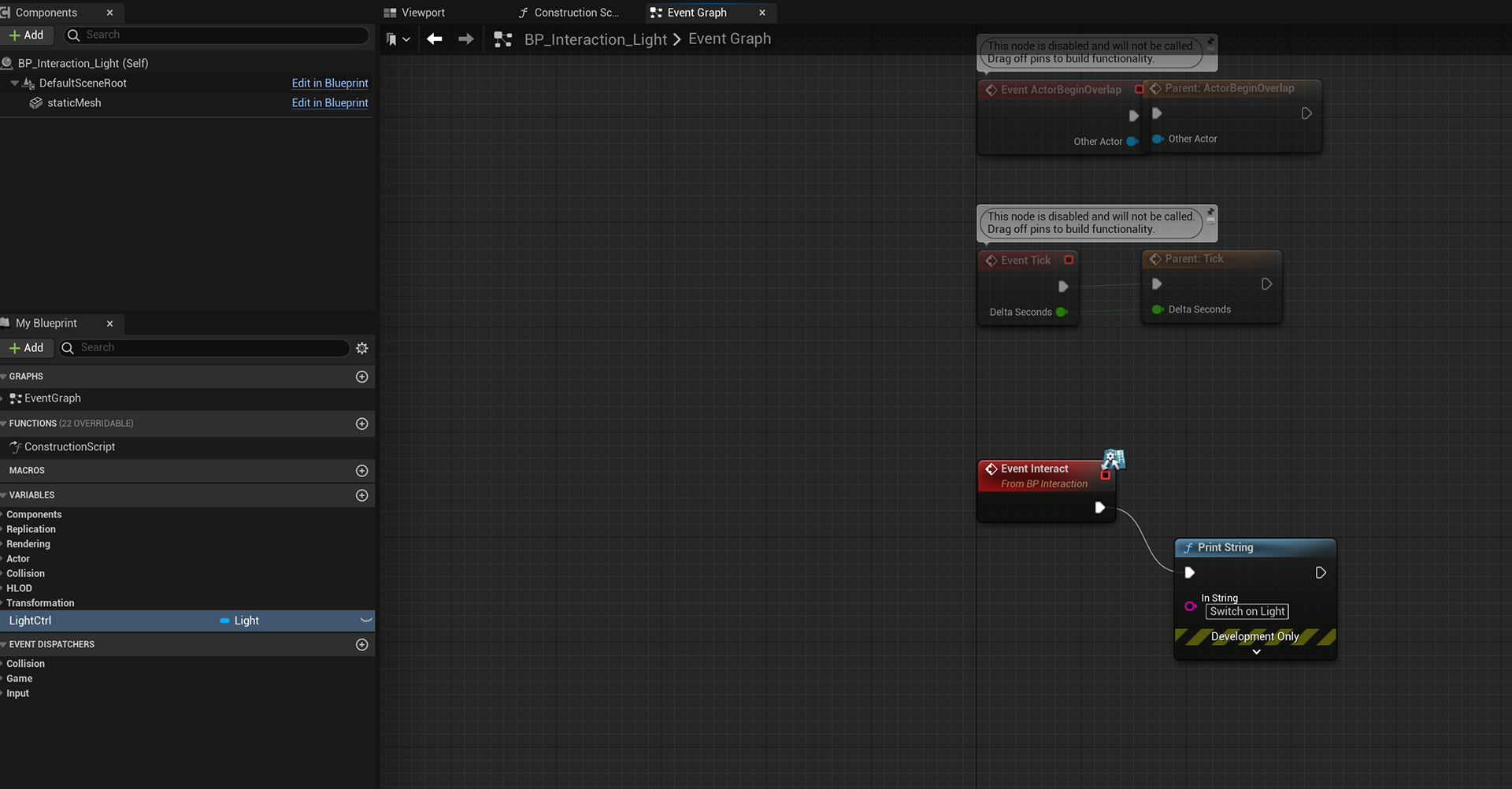Click Parent: ActorBeginOverlap node title
This screenshot has width=1512, height=789.
point(1229,88)
